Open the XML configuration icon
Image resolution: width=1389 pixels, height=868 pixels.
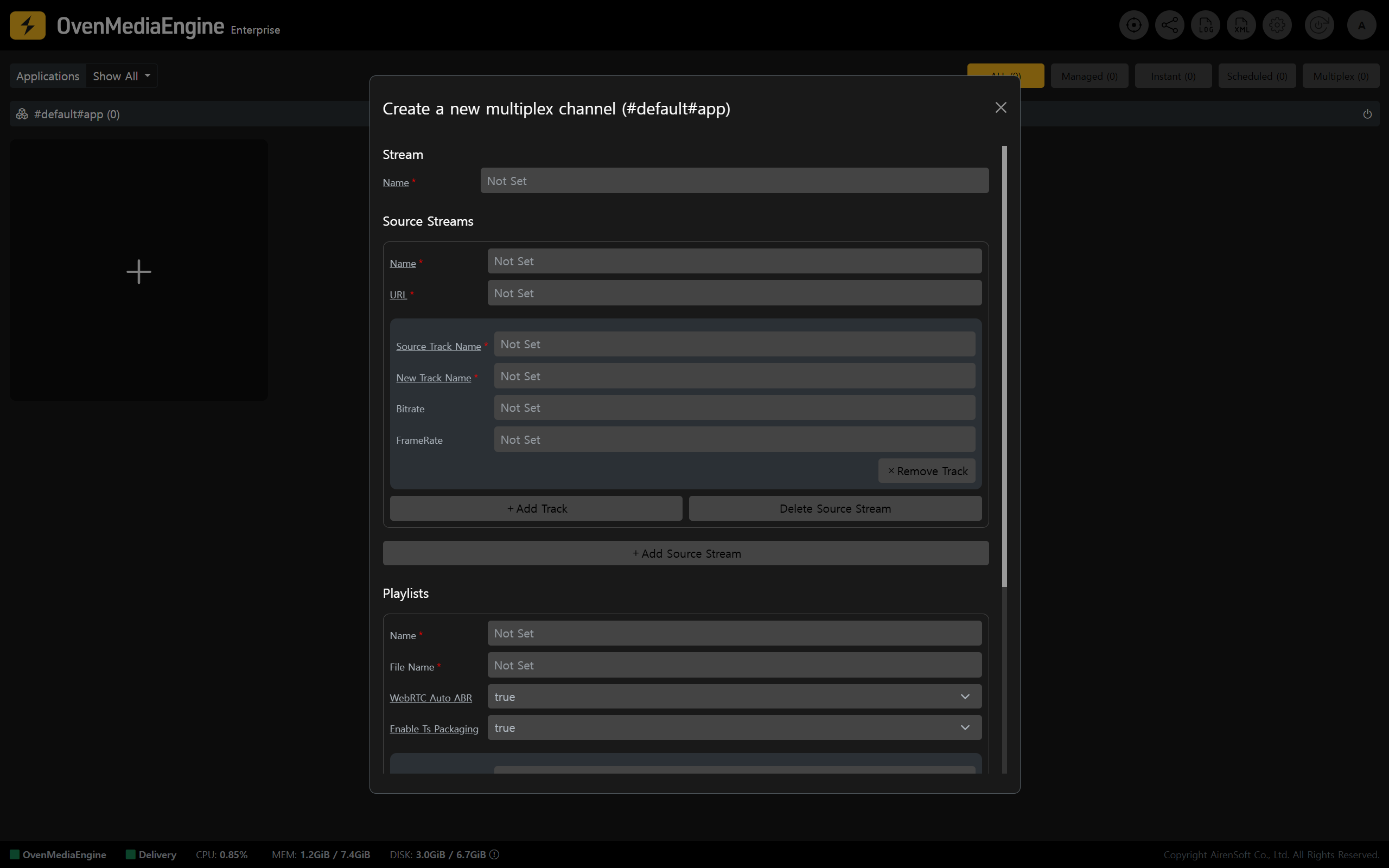pyautogui.click(x=1241, y=25)
